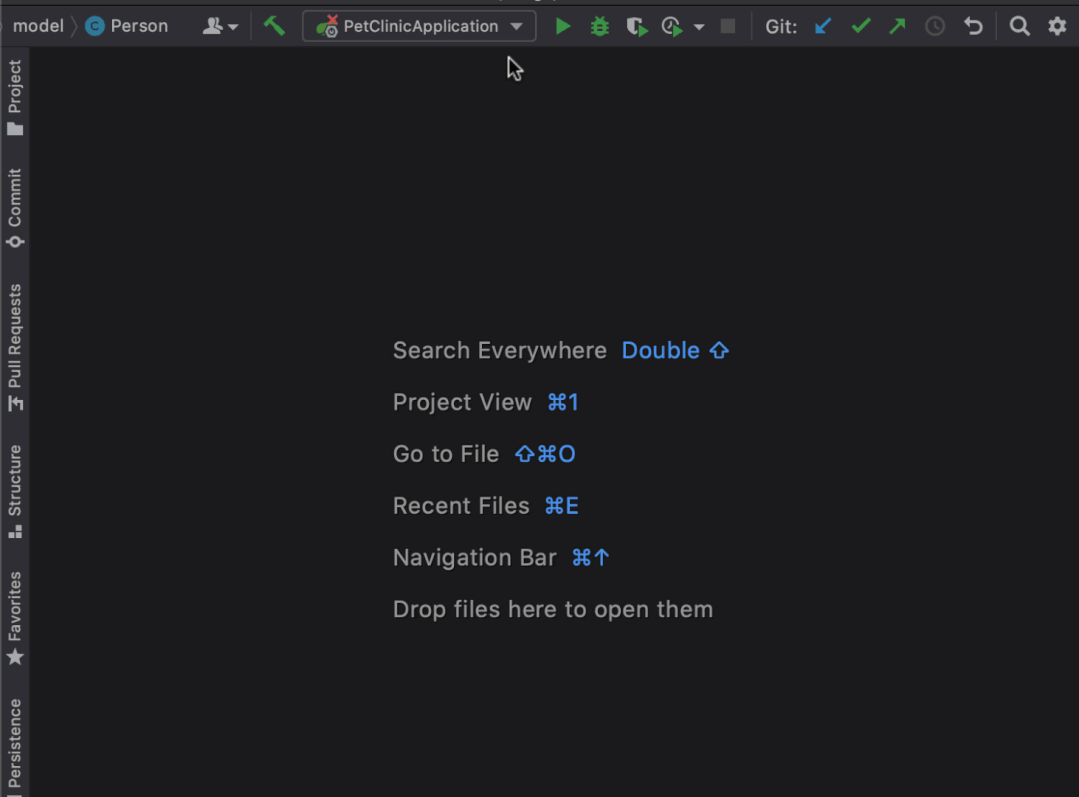
Task: Run the PetClinicApplication
Action: [563, 26]
